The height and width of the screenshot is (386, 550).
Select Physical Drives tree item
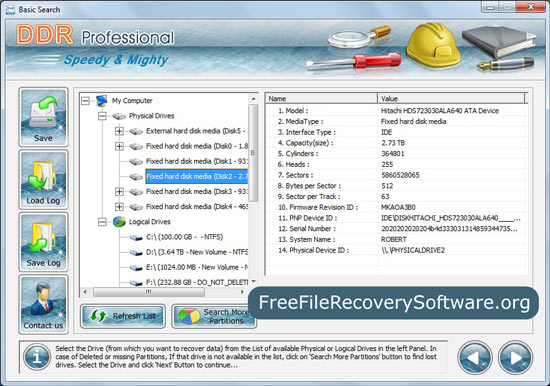point(152,116)
